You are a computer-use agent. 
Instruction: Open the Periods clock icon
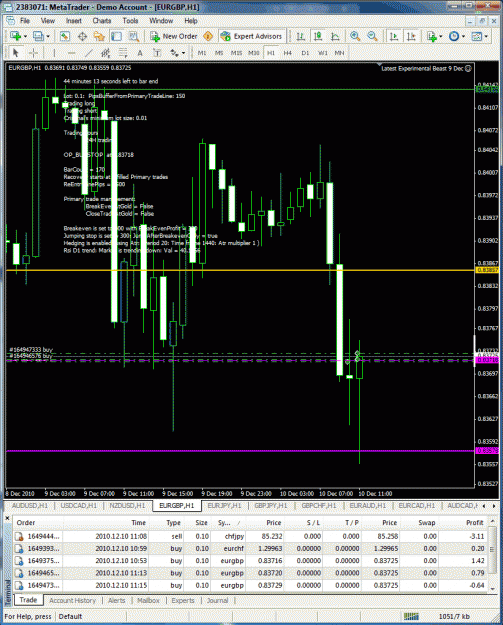click(454, 36)
